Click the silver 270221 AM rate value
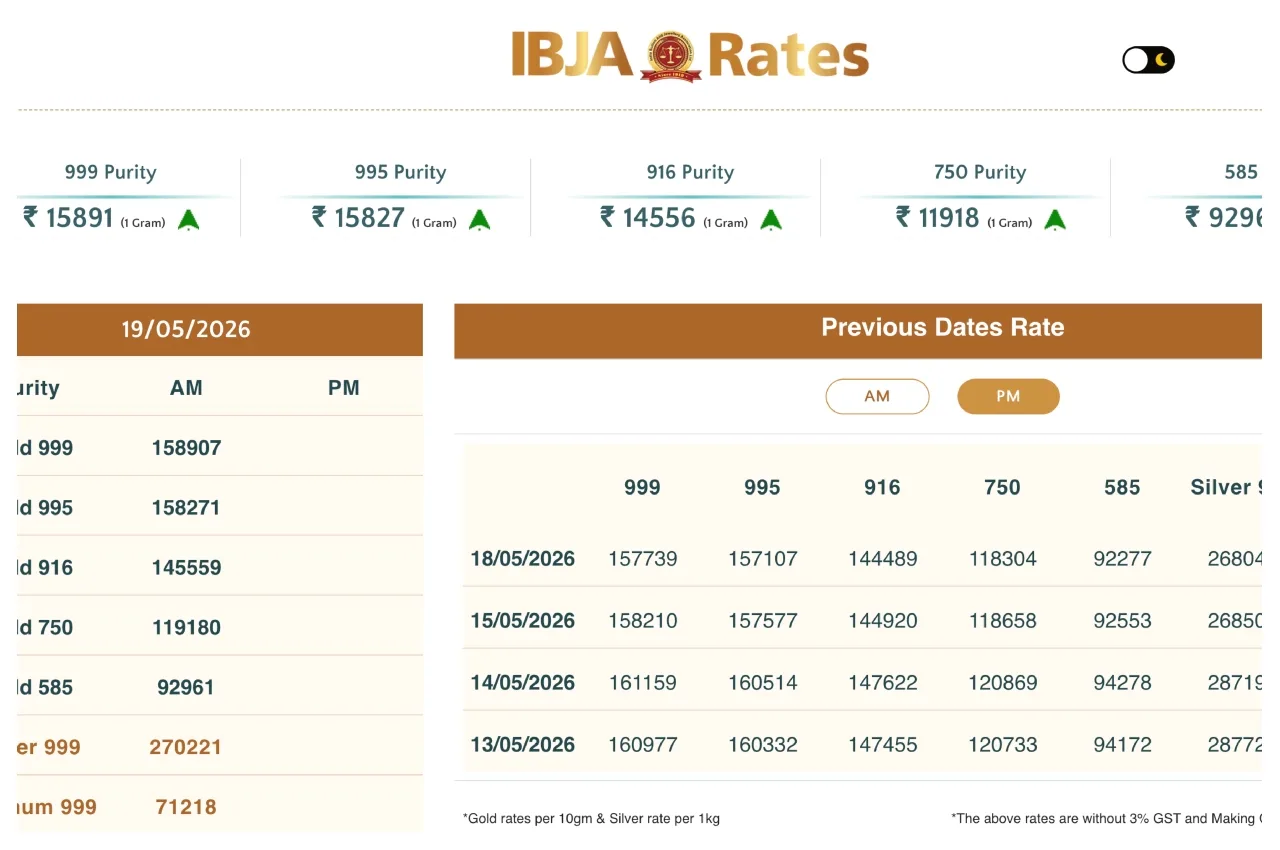 [186, 747]
